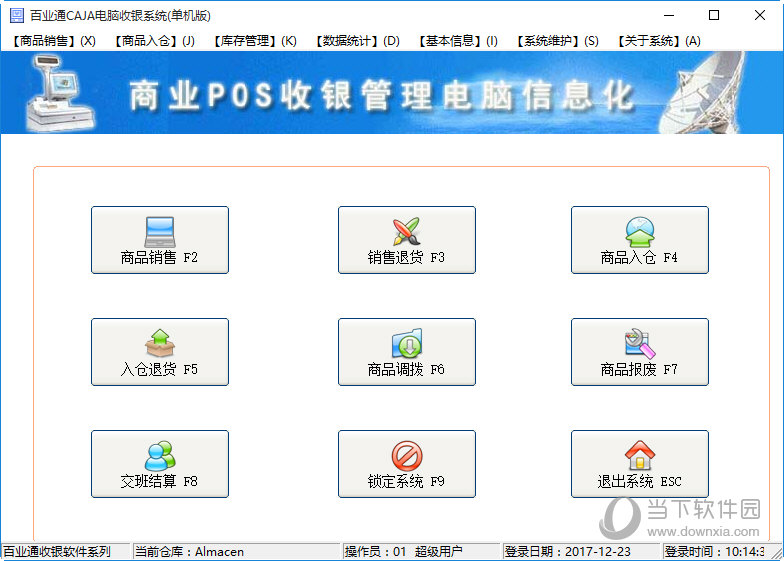Click the application icon in title bar
Image resolution: width=784 pixels, height=561 pixels.
[16, 16]
